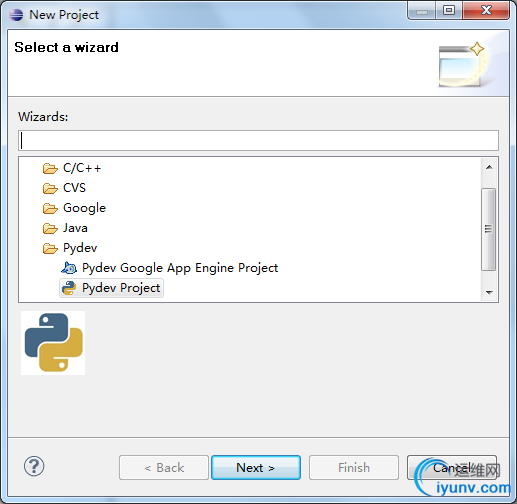517x504 pixels.
Task: Maximize the New Project window
Action: tap(449, 11)
